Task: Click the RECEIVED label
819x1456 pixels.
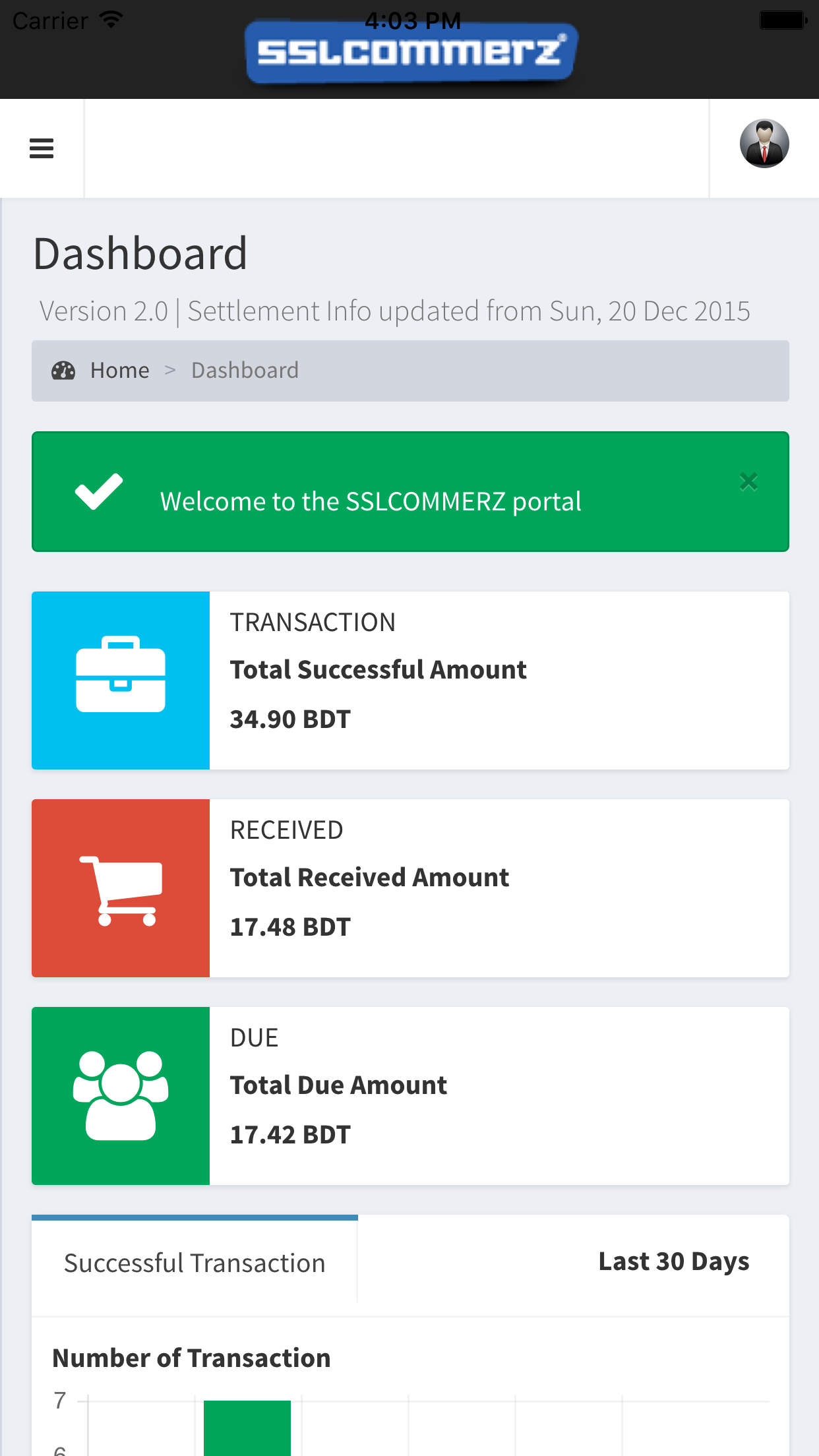Action: [x=286, y=830]
